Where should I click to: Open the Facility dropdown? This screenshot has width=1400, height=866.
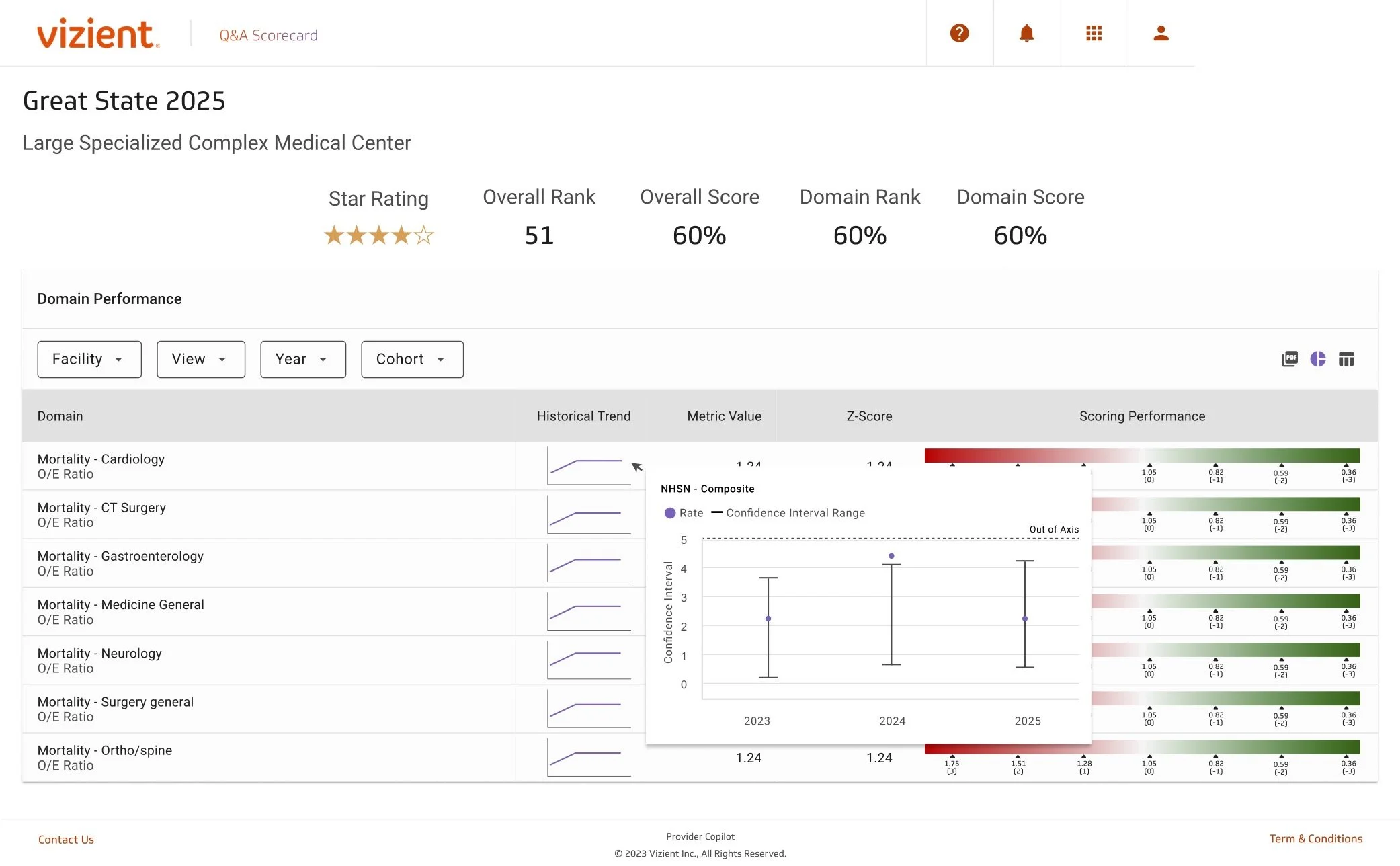click(x=89, y=359)
